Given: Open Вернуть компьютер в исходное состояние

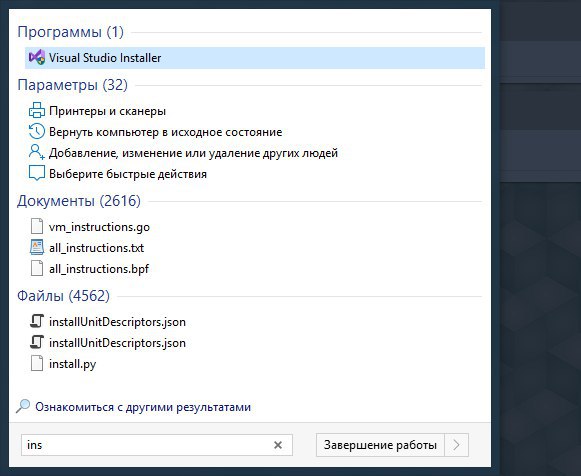Looking at the screenshot, I should pyautogui.click(x=166, y=132).
